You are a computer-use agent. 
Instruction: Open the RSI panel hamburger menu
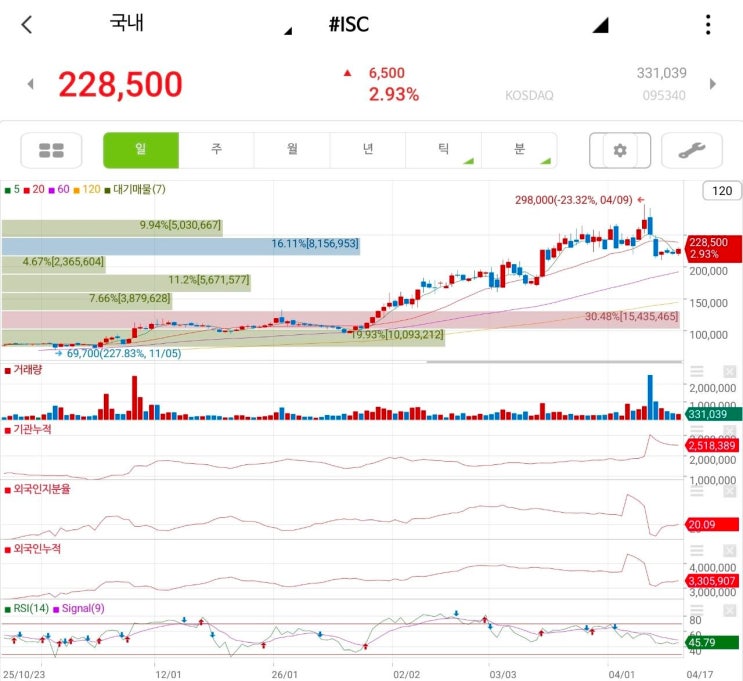click(697, 610)
